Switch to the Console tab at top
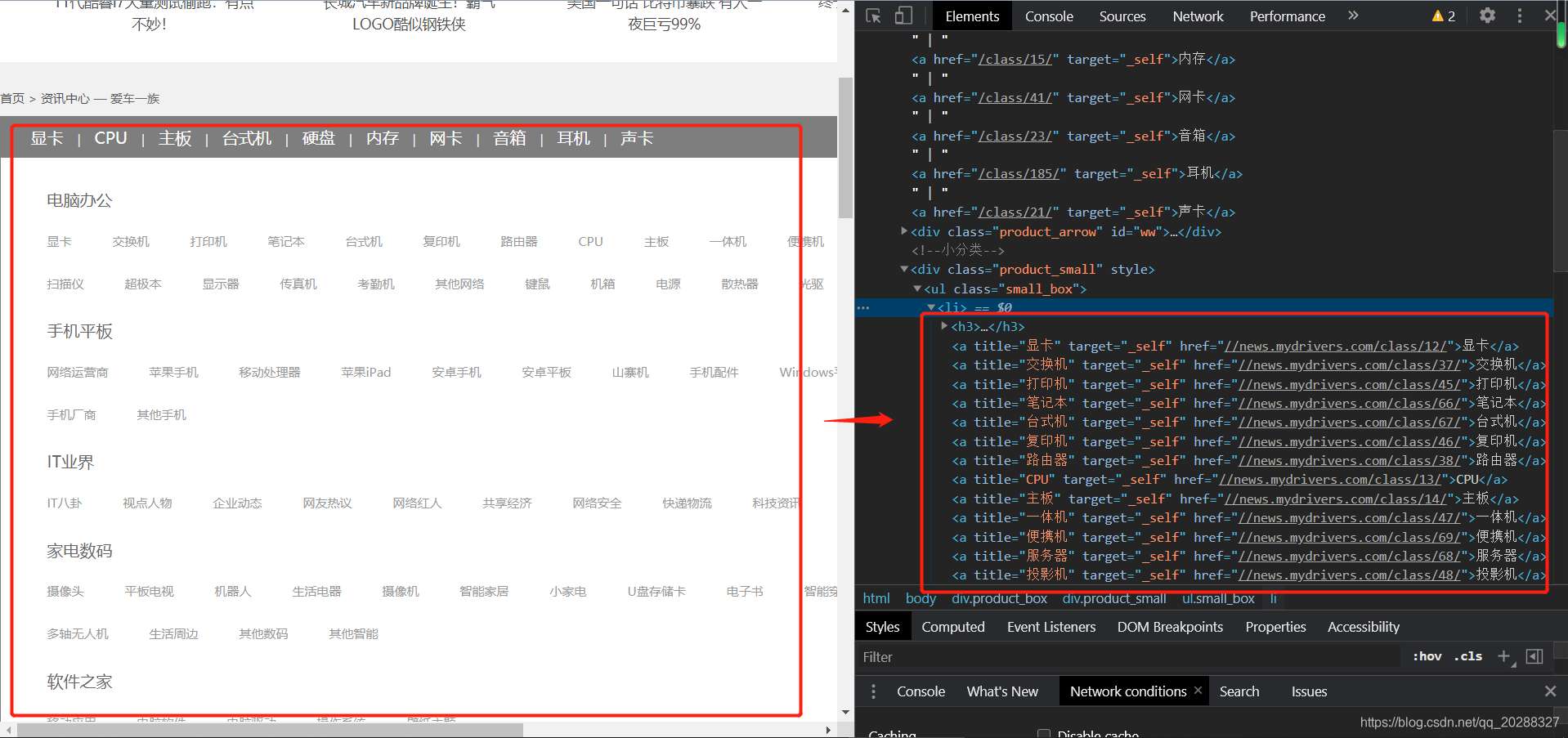 coord(1049,16)
